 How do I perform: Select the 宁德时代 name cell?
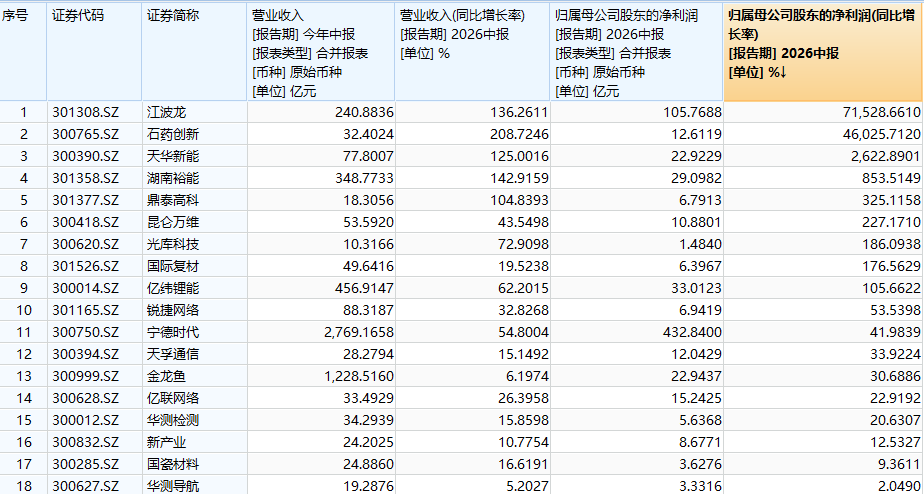(173, 332)
